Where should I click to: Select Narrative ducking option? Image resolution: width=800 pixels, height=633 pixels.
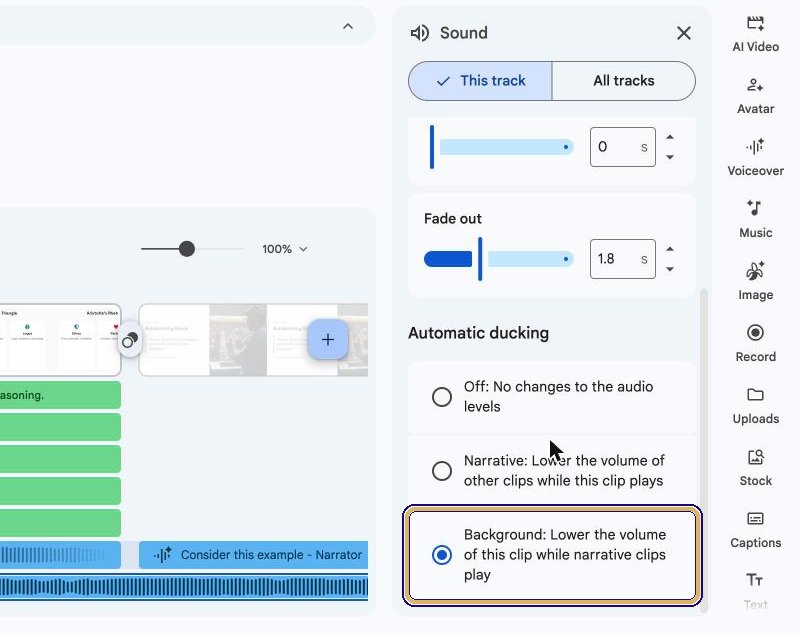(x=552, y=470)
